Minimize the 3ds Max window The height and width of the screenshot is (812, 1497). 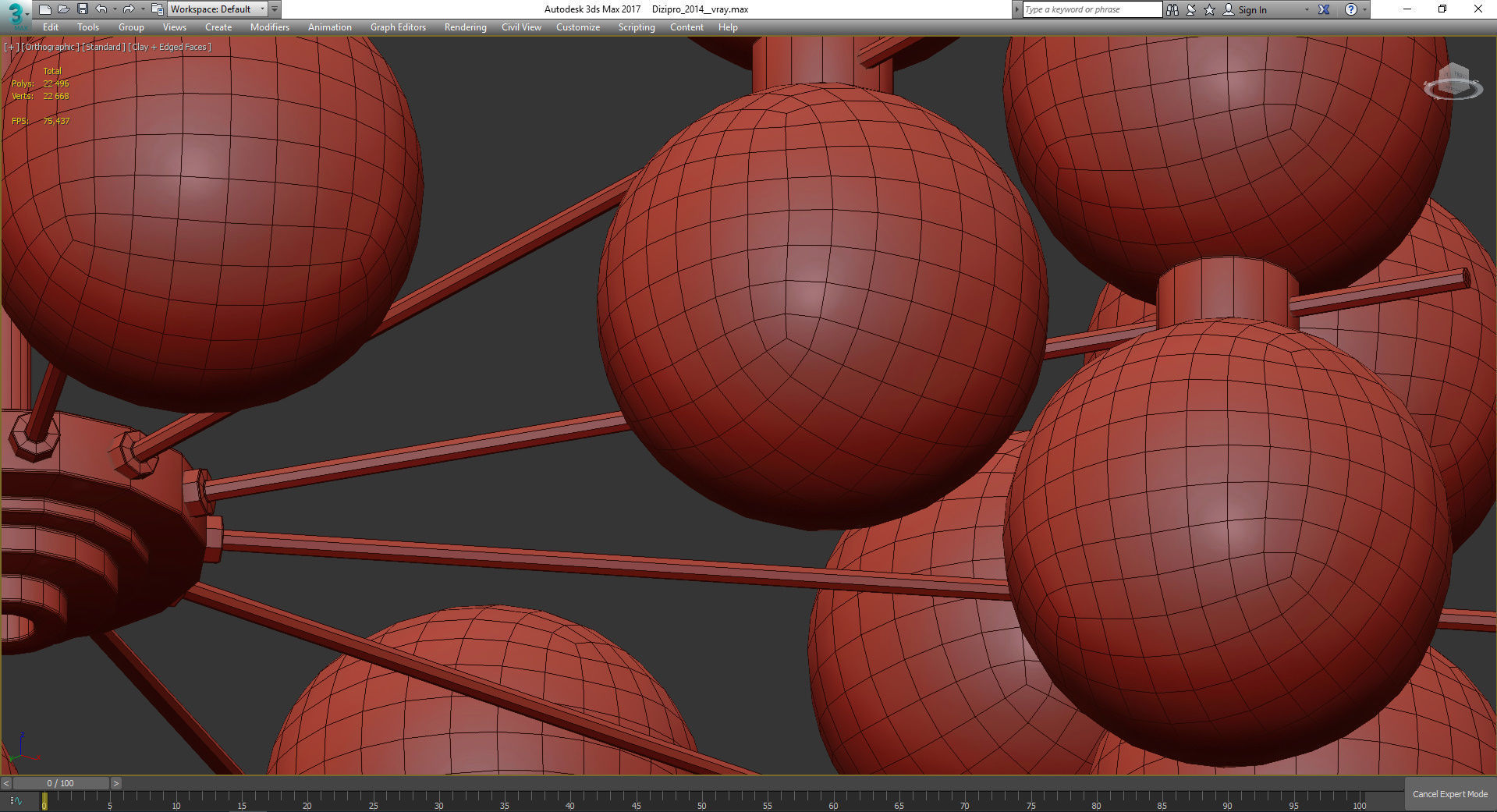tap(1407, 9)
